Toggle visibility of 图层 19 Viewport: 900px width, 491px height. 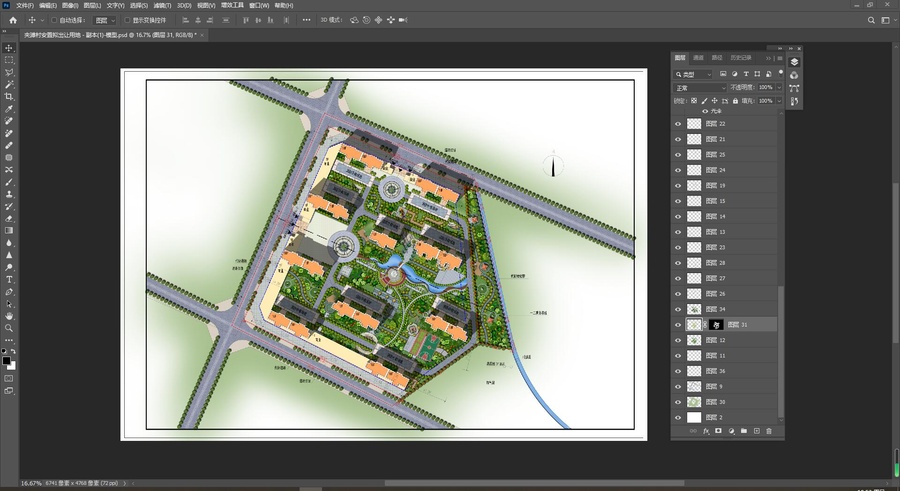(678, 185)
